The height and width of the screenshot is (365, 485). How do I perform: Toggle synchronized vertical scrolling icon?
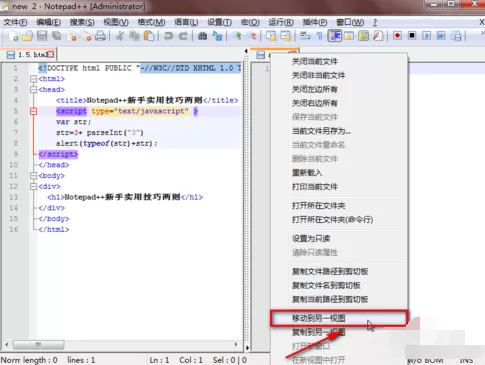(271, 35)
